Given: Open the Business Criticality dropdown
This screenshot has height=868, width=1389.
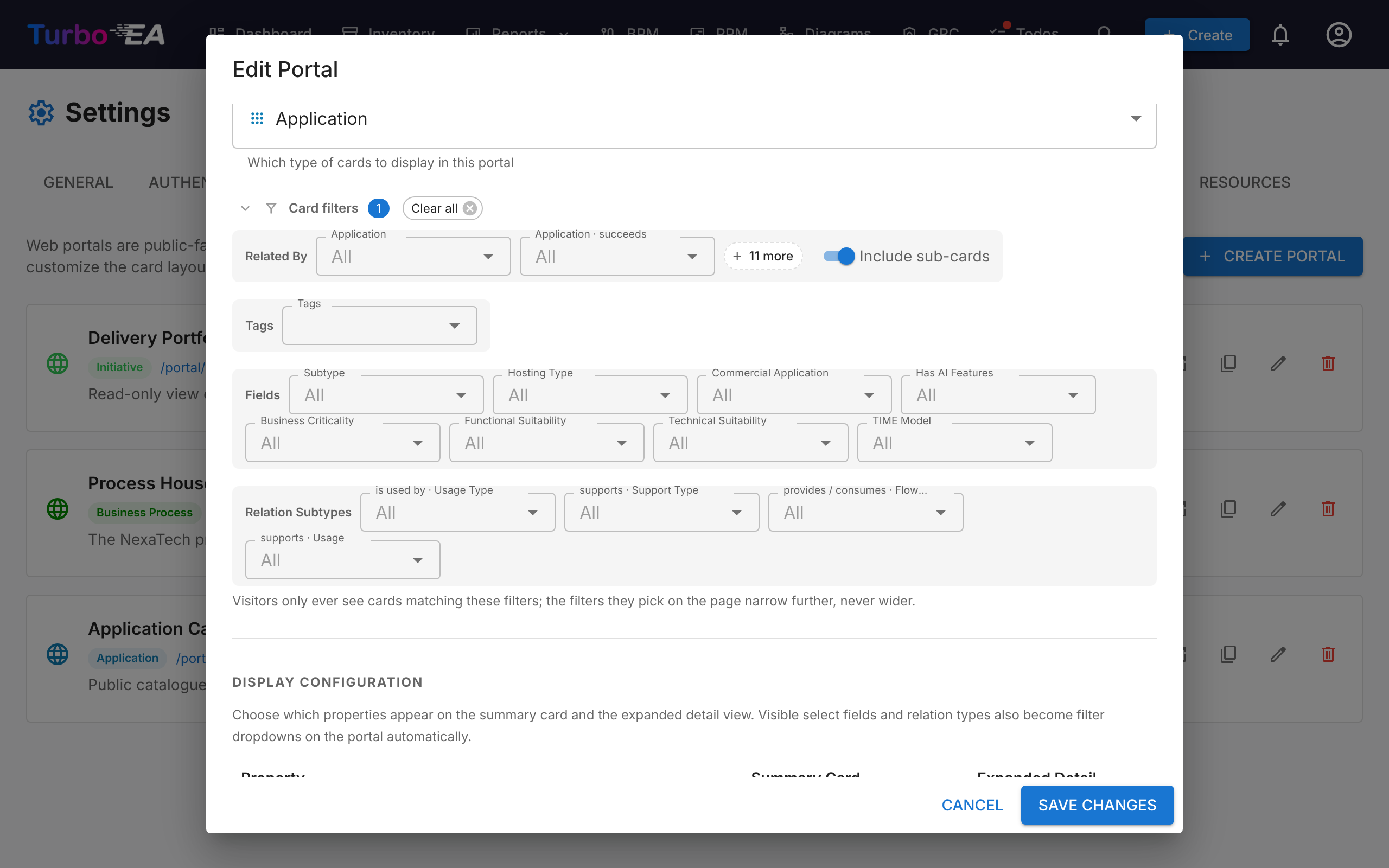Looking at the screenshot, I should click(343, 443).
